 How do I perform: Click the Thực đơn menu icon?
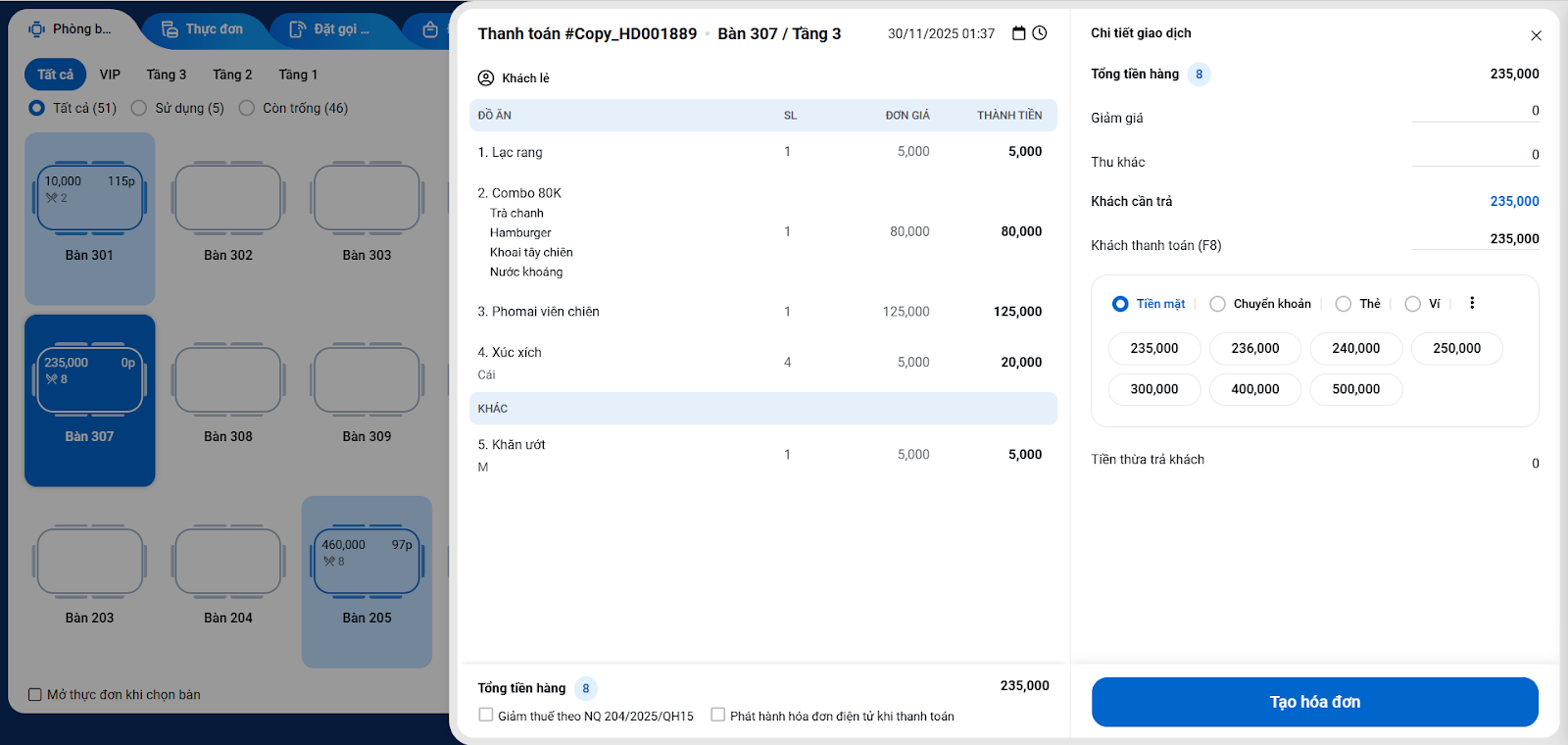170,29
